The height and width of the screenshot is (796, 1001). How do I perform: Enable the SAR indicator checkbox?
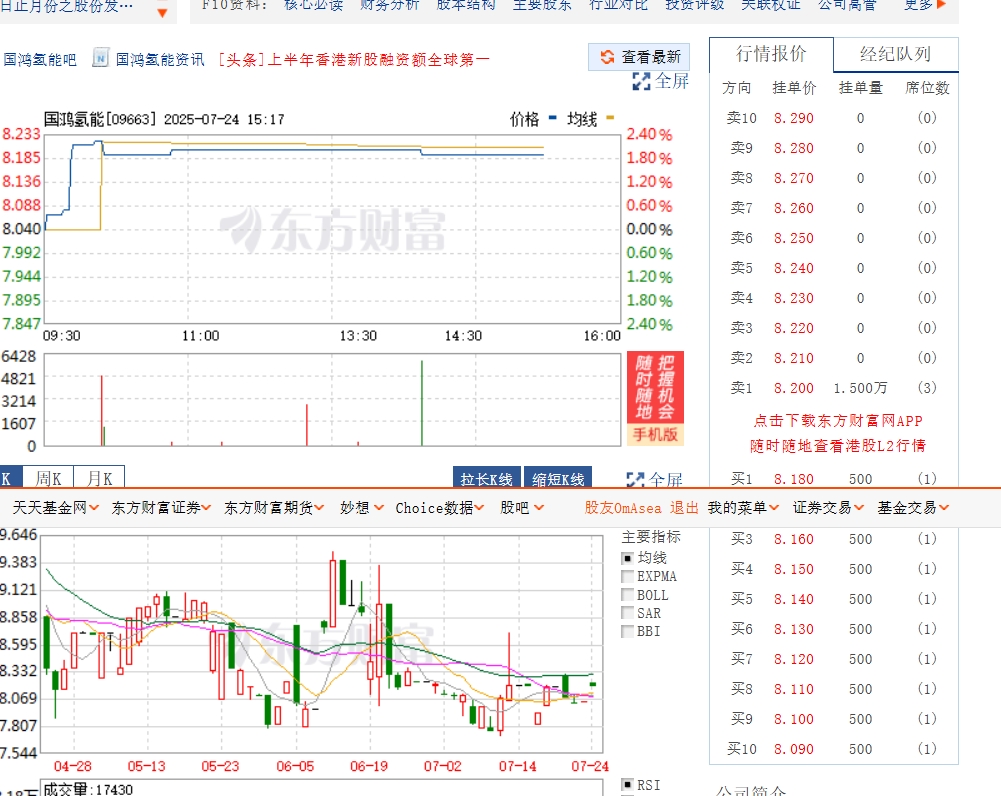(x=628, y=613)
